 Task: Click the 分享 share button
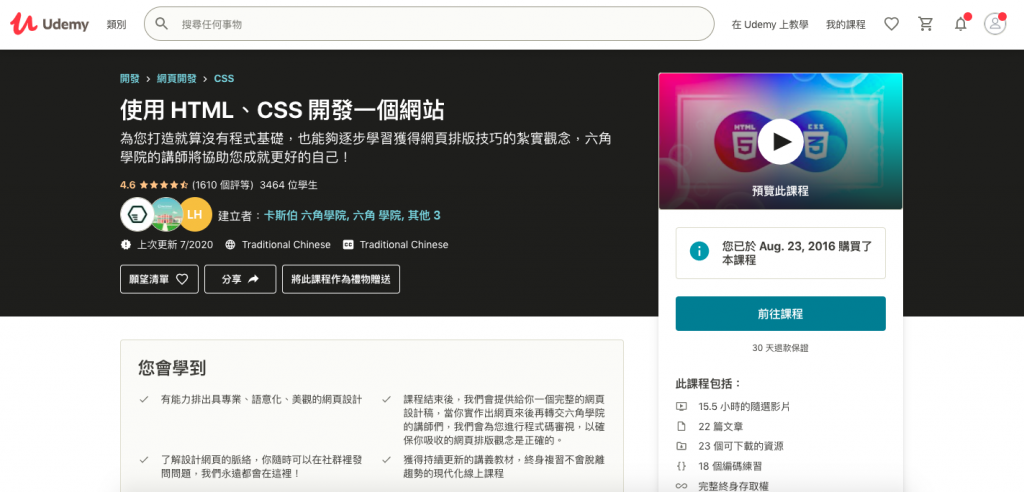click(x=240, y=279)
